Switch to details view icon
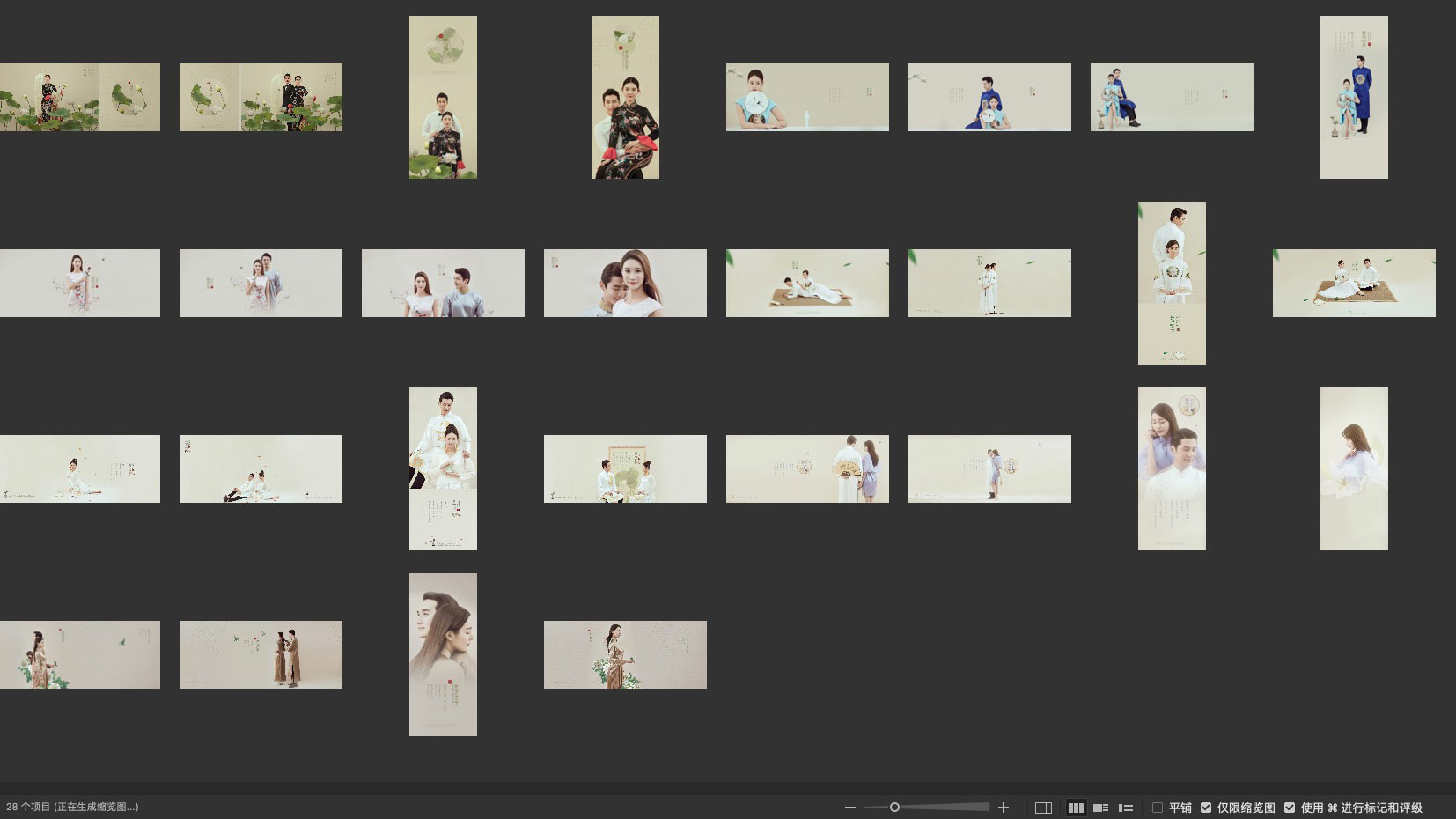Screen dimensions: 1456x819 click(x=1100, y=808)
